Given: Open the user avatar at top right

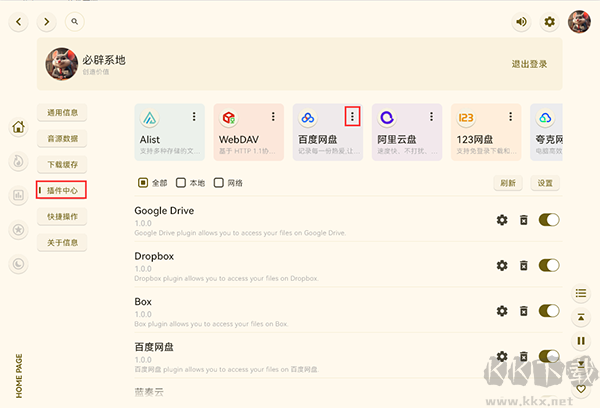Looking at the screenshot, I should (579, 22).
